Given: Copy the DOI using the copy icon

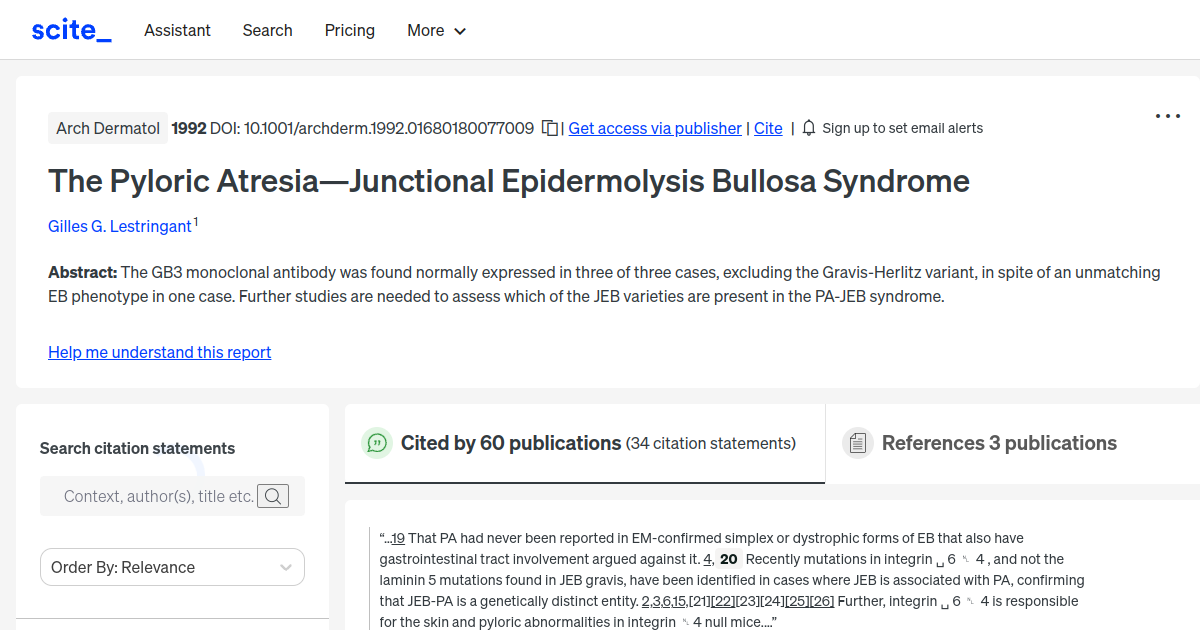Looking at the screenshot, I should click(549, 128).
